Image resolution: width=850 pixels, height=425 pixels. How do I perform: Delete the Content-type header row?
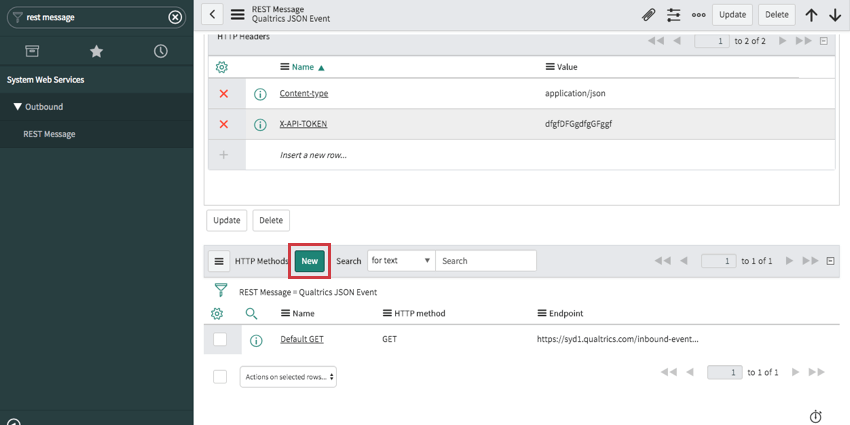[x=223, y=93]
